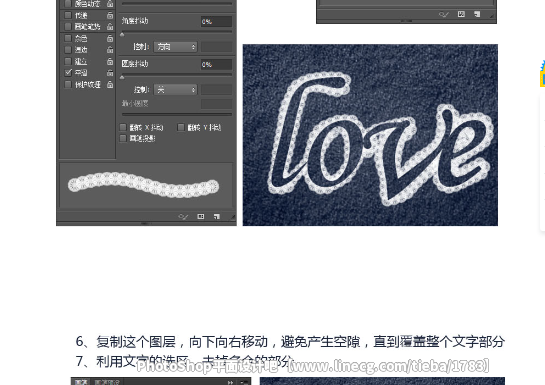Open the roundness jitter Control dropdown set to 关
Image resolution: width=545 pixels, height=385 pixels.
[x=176, y=90]
